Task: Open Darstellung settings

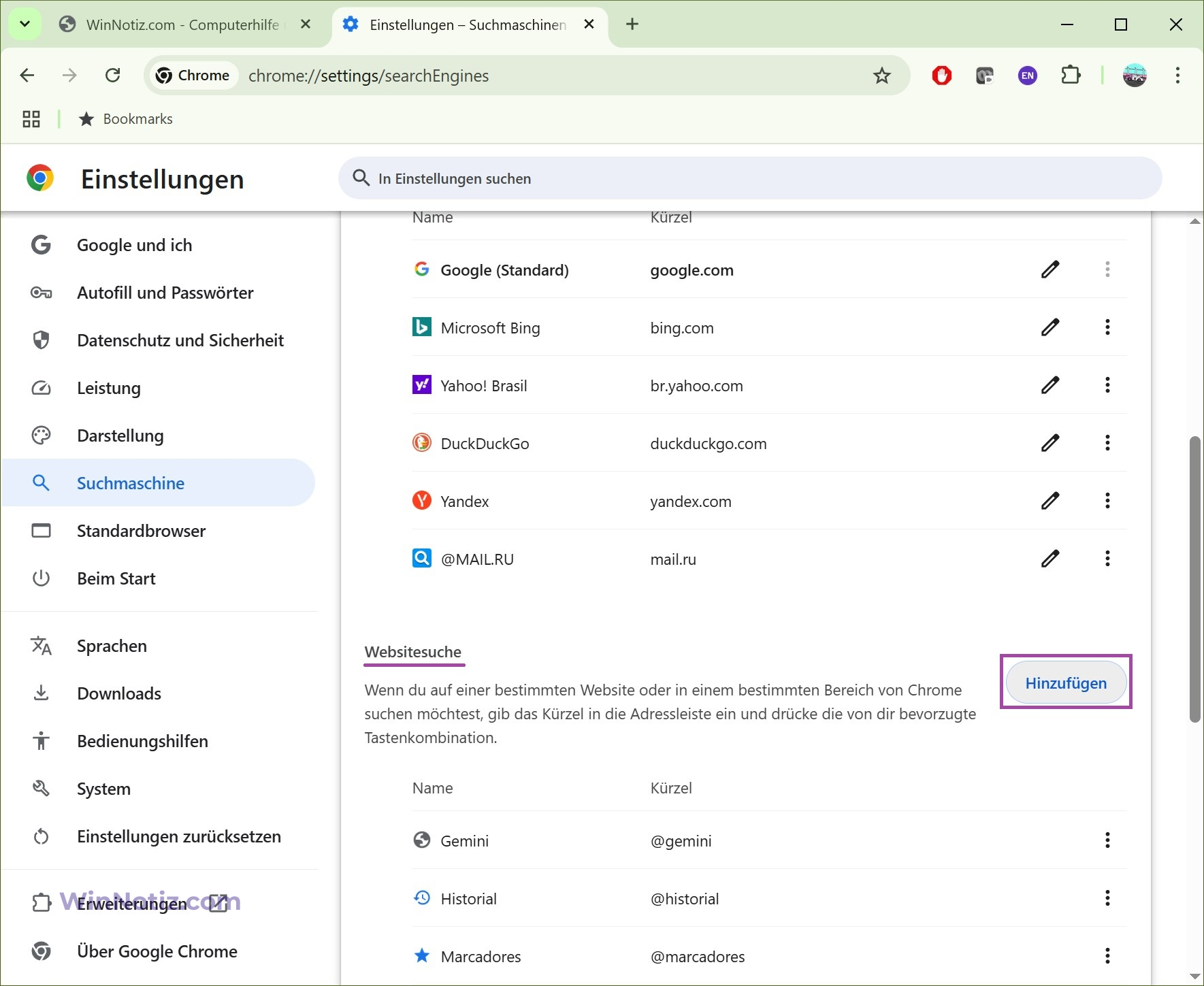Action: click(x=159, y=436)
